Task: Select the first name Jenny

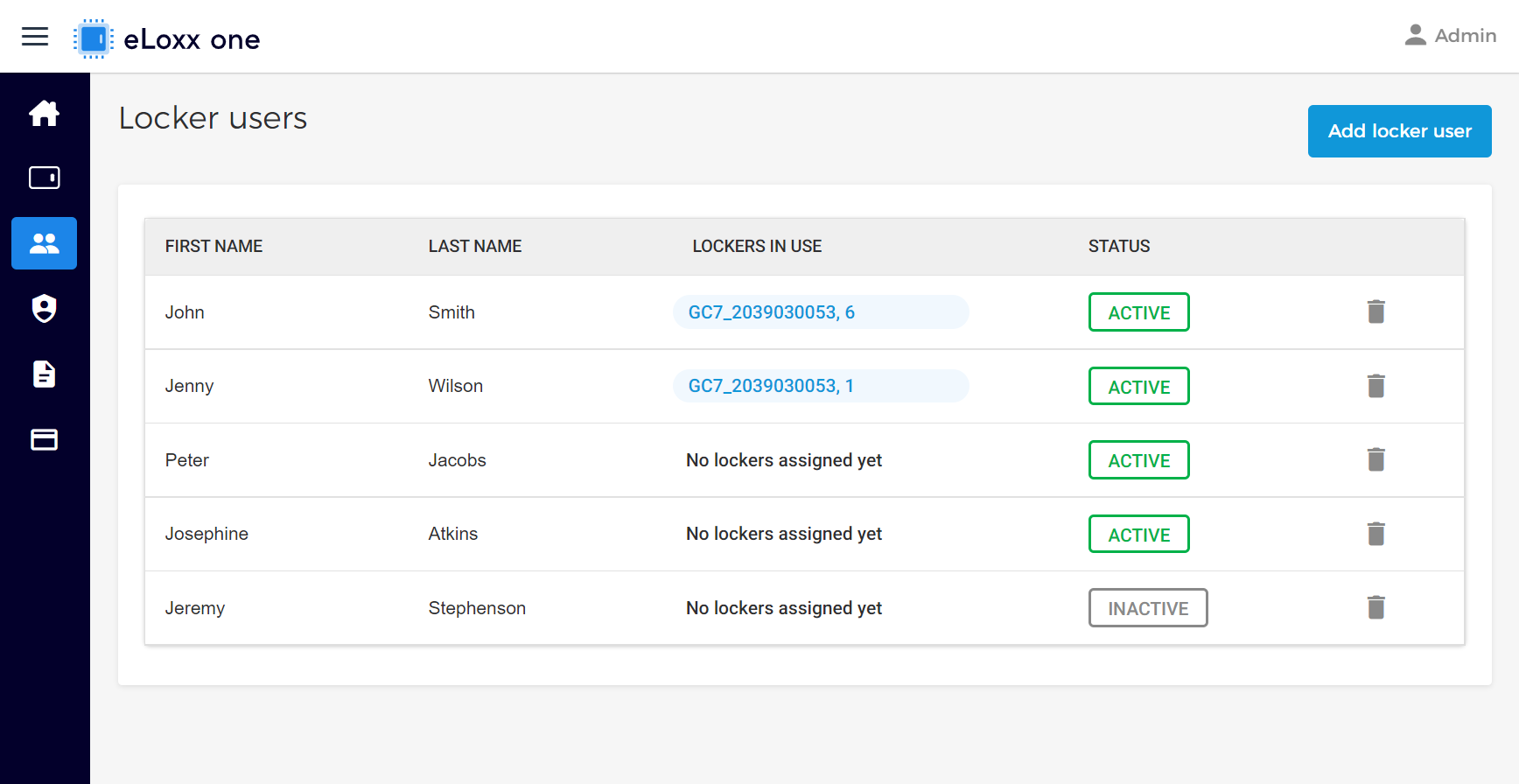Action: coord(189,387)
